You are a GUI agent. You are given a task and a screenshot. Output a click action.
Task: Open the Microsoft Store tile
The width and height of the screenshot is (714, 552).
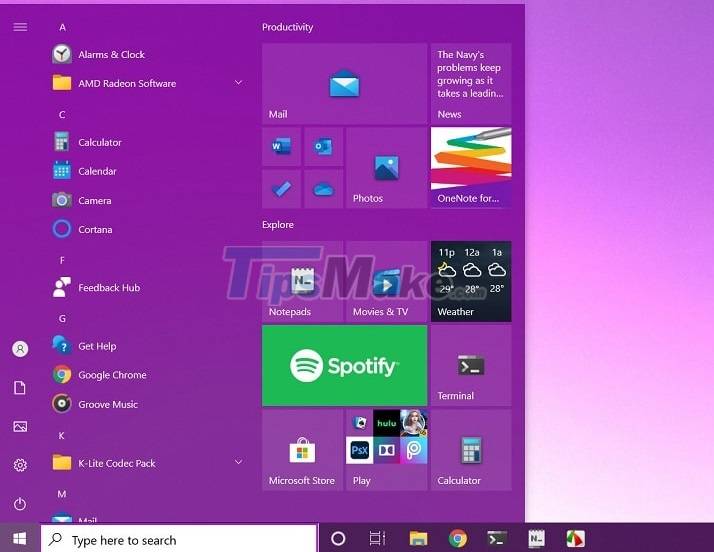(302, 450)
